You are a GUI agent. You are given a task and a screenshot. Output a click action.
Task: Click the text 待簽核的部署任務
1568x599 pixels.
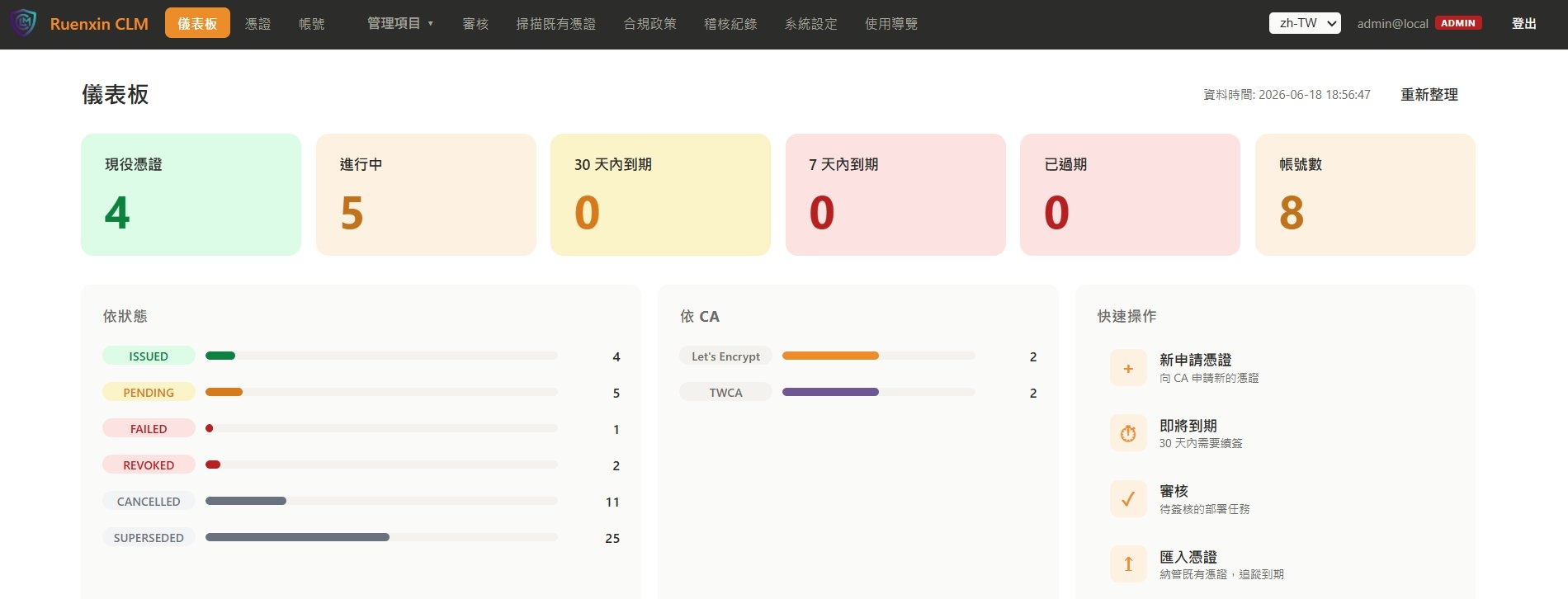coord(1204,509)
